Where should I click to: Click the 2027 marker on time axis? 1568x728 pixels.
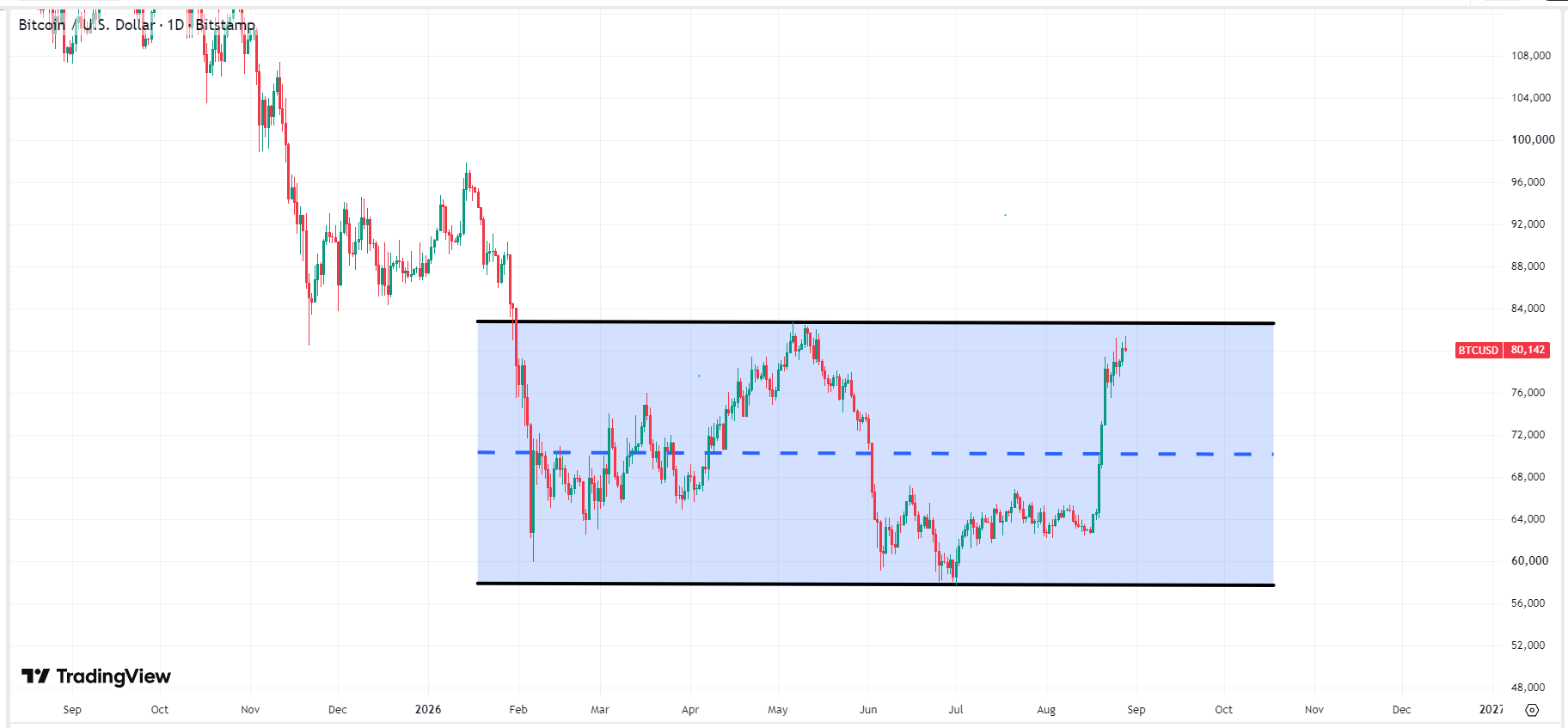(x=1491, y=709)
